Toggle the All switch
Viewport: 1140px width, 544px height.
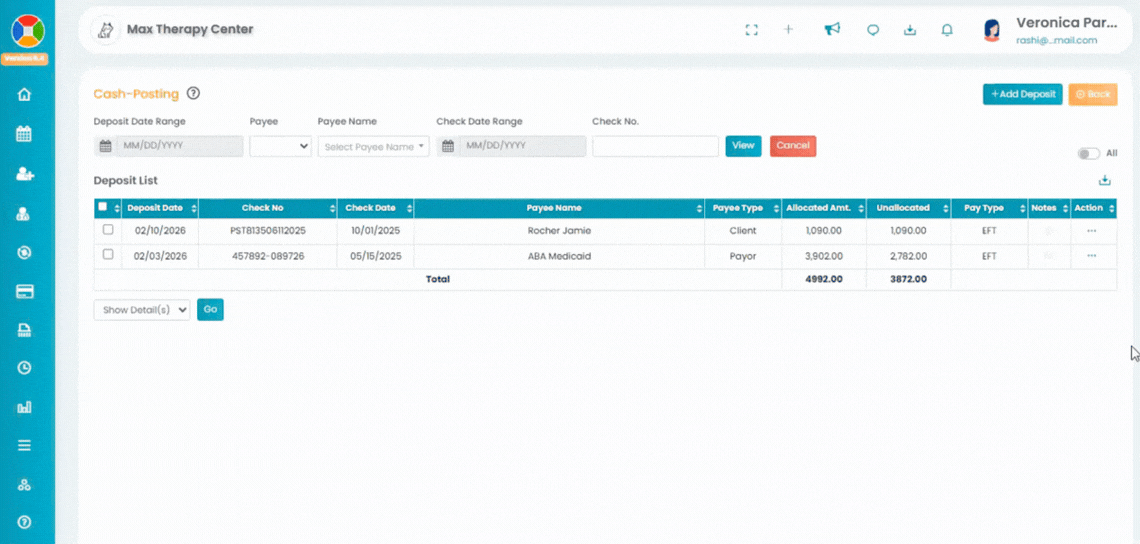[x=1088, y=153]
